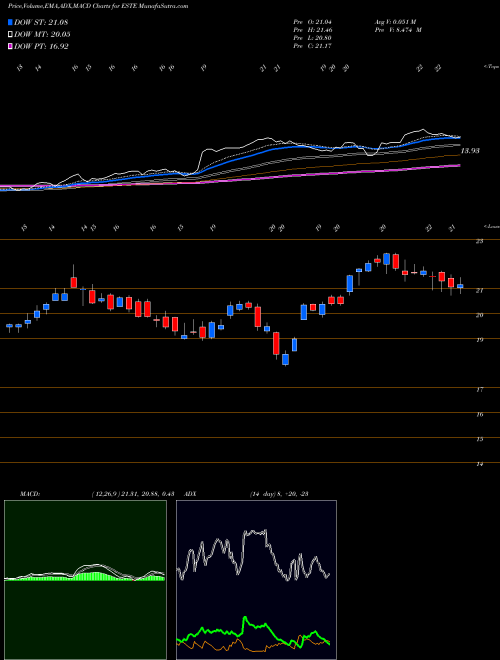Select the 'DOW ST: 21.08' legend text
500x660 pixels.
(x=41, y=22)
